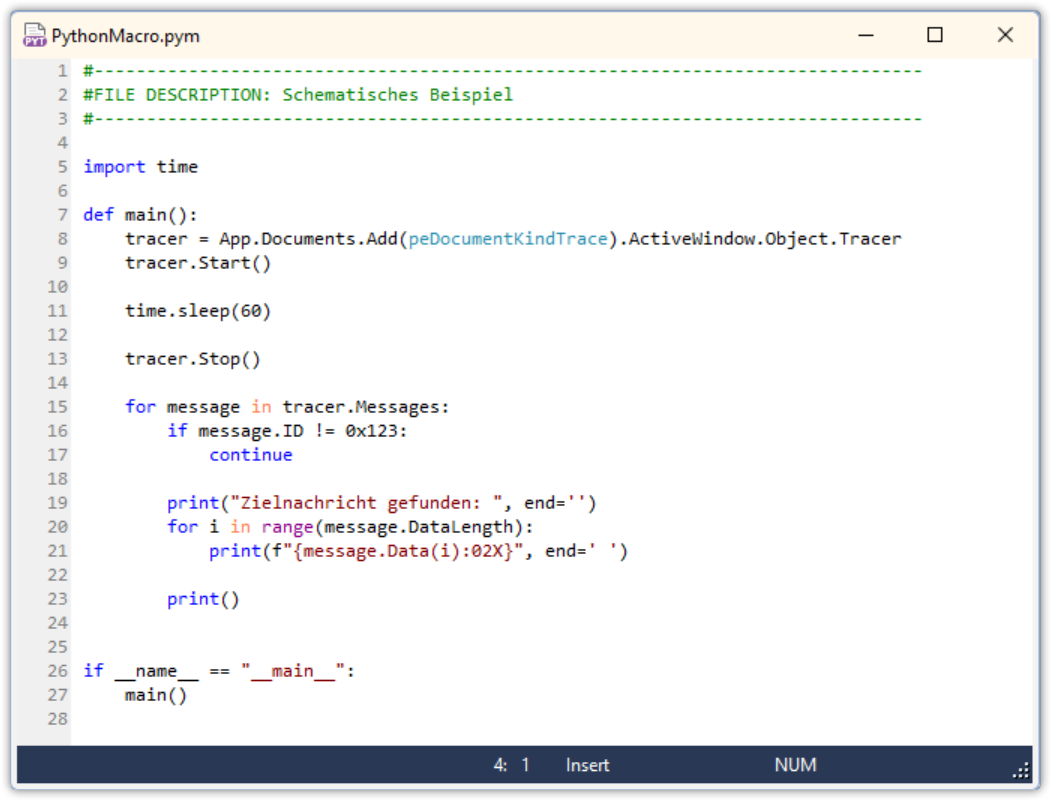Maximize the PythonMacro.pym editor window
The height and width of the screenshot is (800, 1051).
(934, 35)
